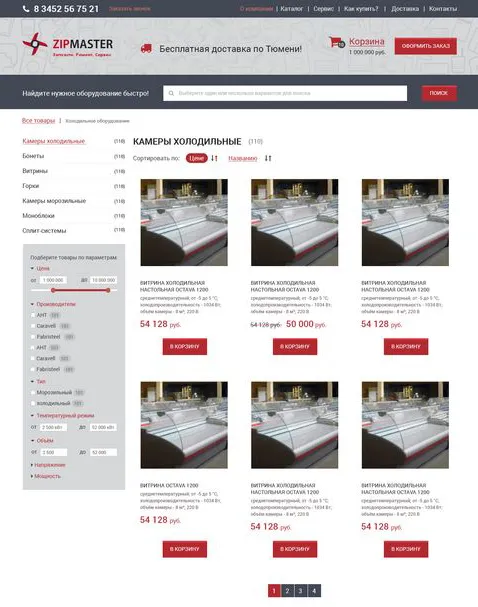Open the shopping cart icon
This screenshot has width=478, height=607.
(336, 42)
